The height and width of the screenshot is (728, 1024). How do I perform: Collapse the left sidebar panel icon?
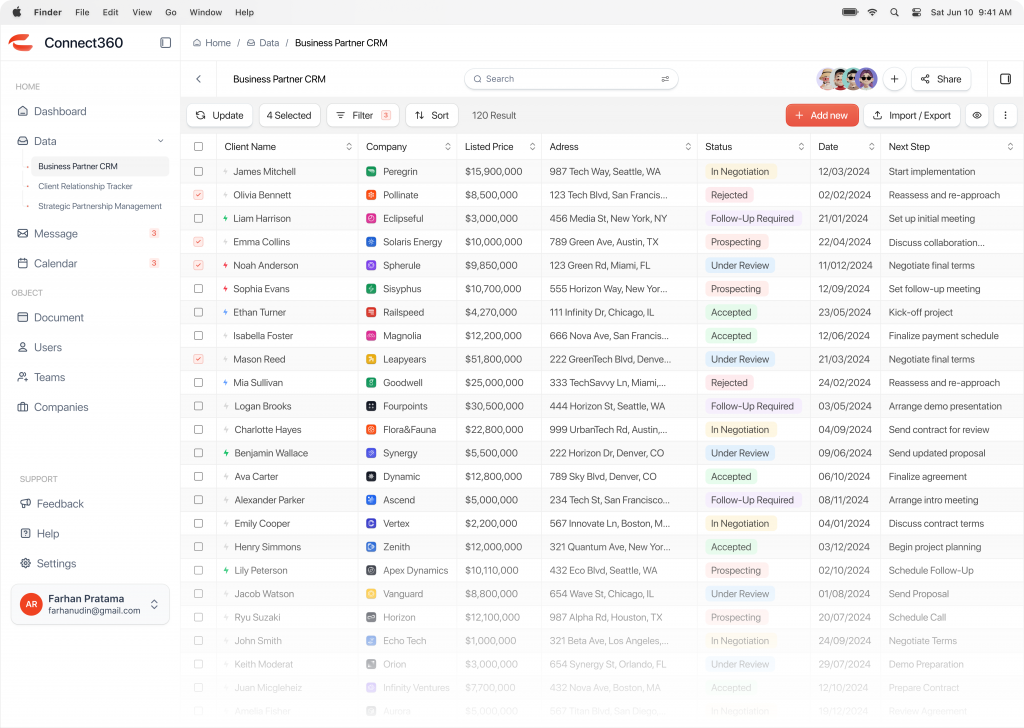click(166, 43)
